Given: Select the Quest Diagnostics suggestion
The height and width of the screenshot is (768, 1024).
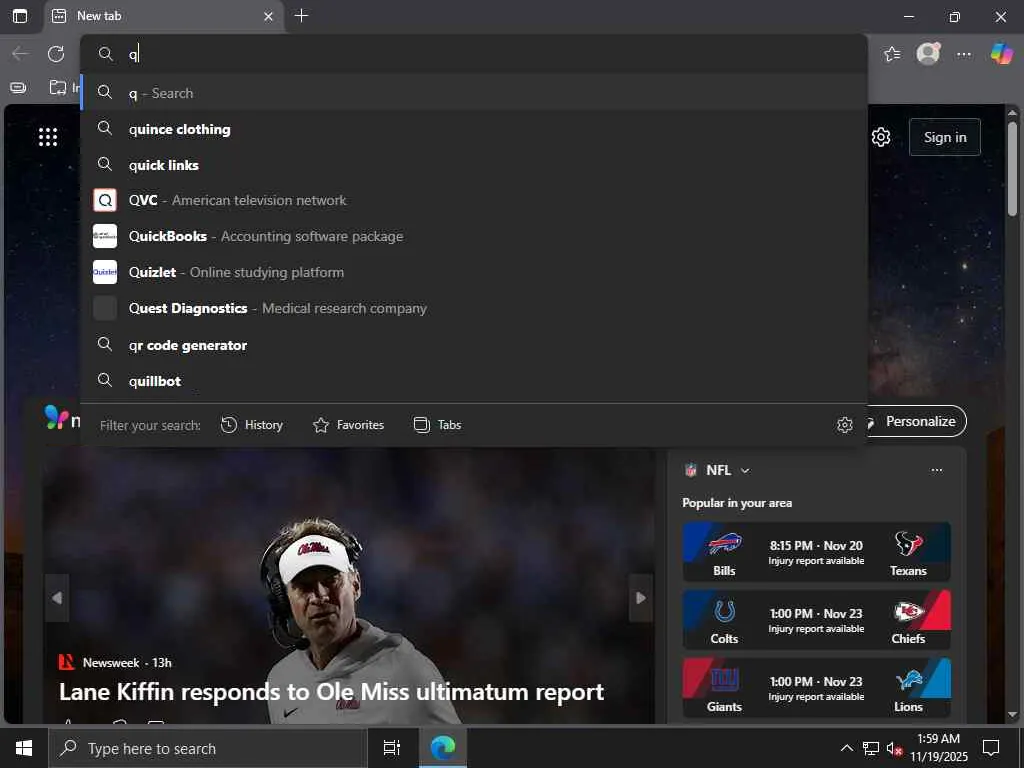Looking at the screenshot, I should coord(475,308).
